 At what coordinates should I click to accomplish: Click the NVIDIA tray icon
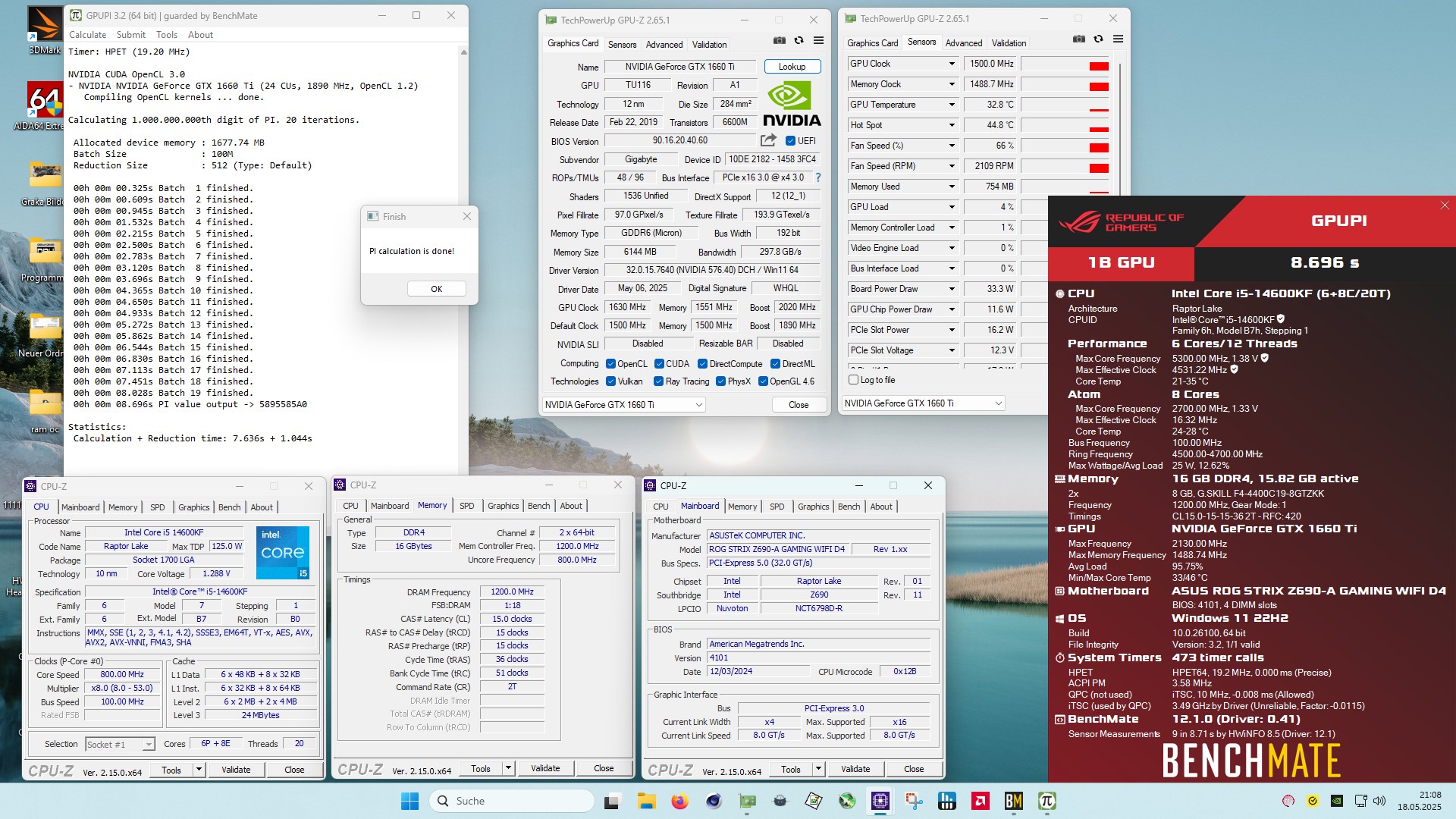(x=1337, y=801)
